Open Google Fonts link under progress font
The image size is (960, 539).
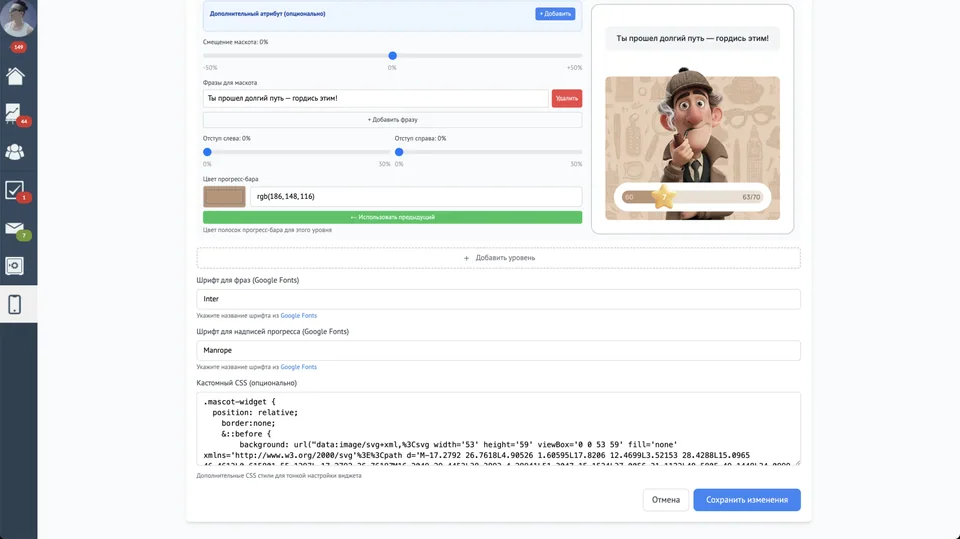298,367
